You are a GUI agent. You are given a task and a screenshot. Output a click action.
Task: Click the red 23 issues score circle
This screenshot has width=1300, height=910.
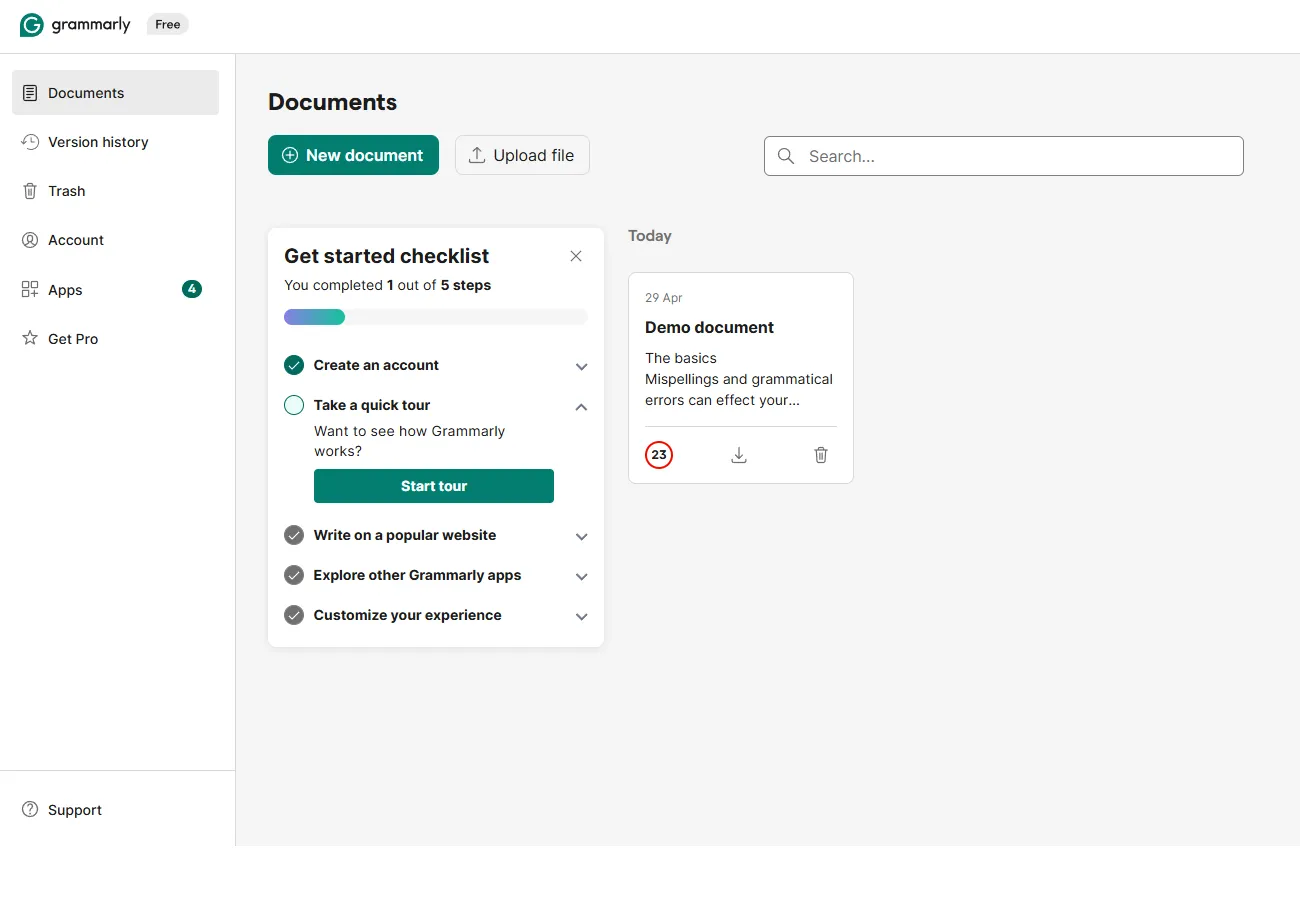(x=659, y=455)
